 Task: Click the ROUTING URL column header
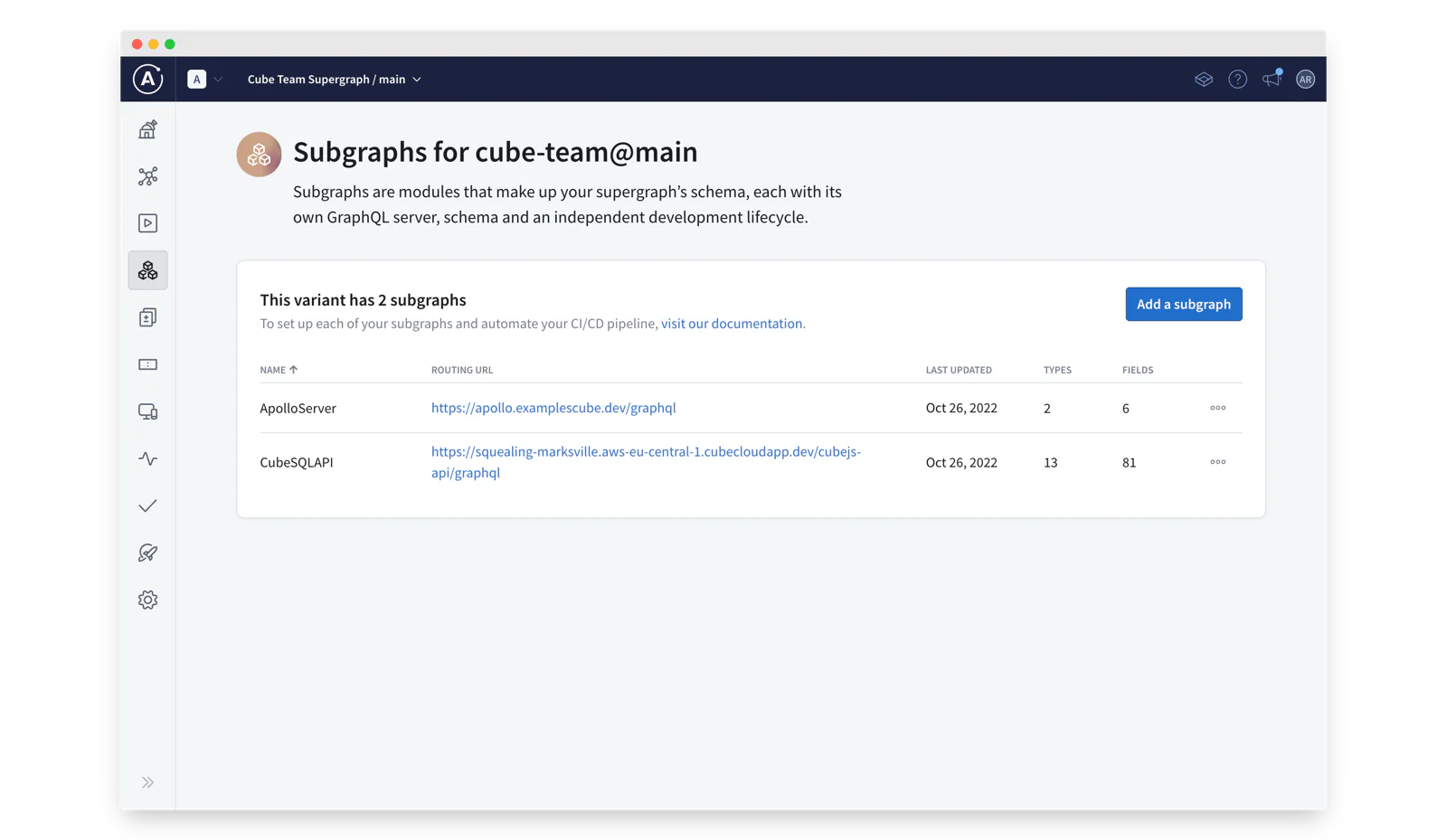[462, 370]
